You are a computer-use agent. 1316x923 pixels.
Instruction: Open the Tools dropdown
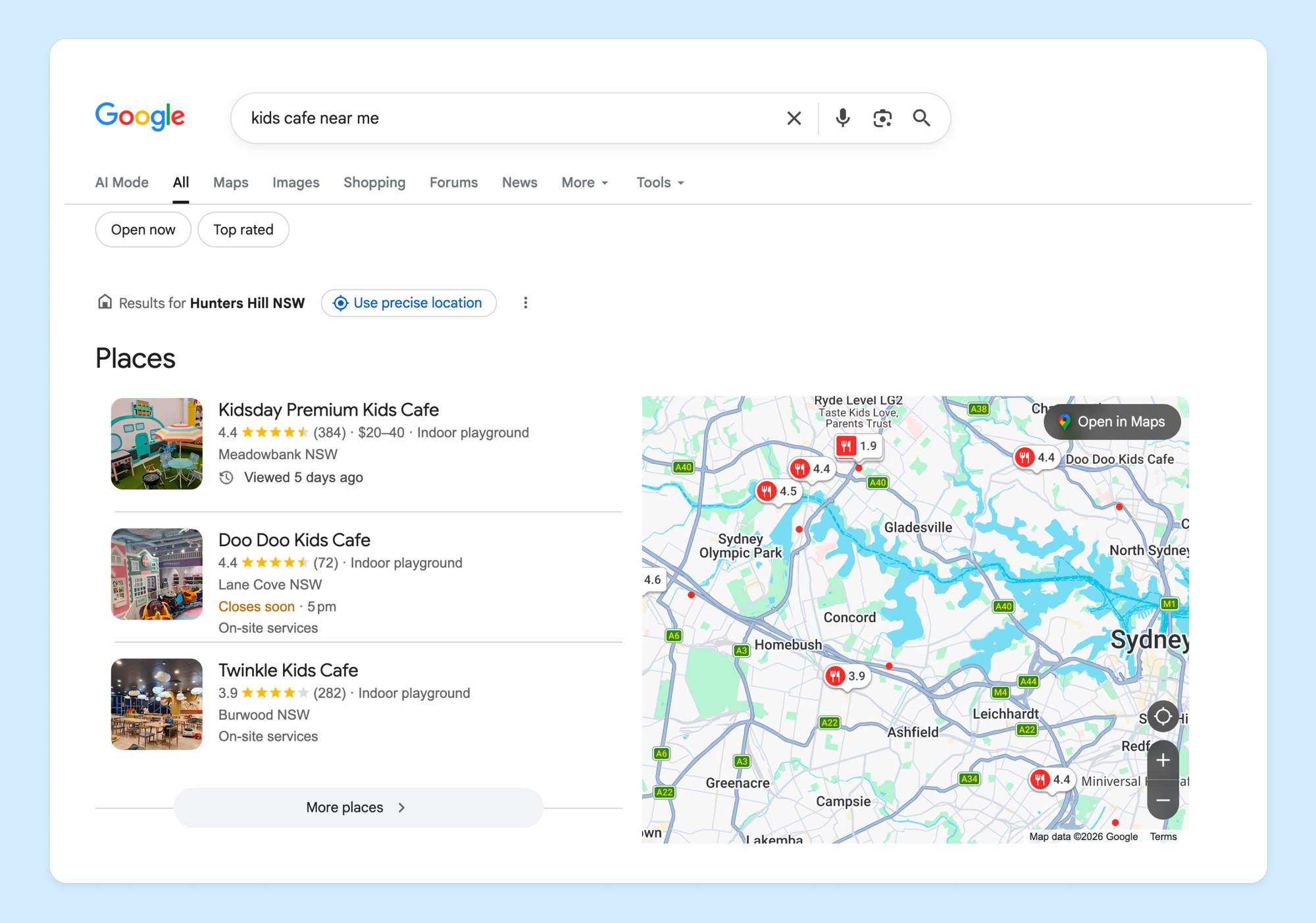tap(659, 182)
